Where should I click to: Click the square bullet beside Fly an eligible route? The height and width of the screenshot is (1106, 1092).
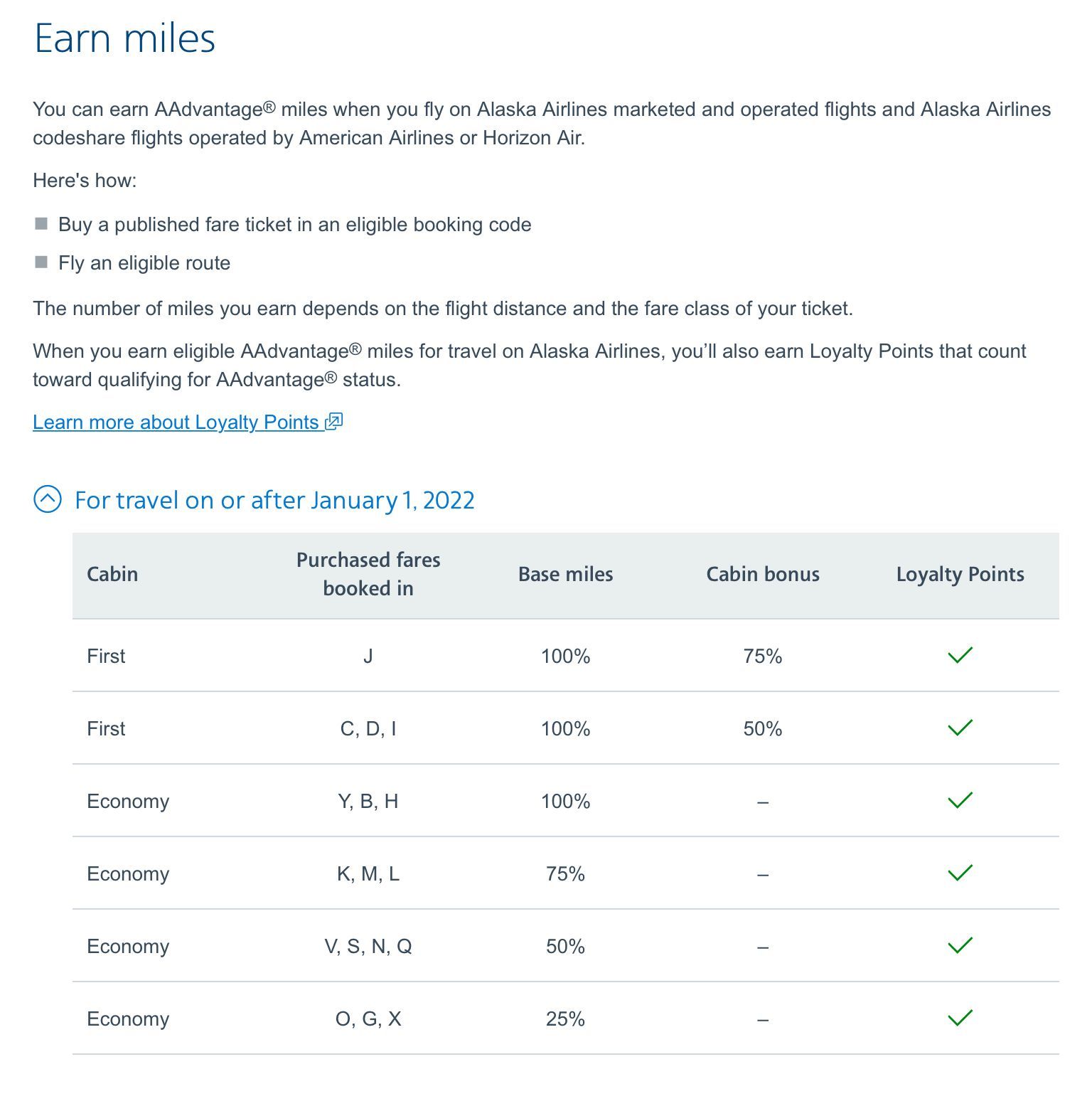(x=41, y=262)
